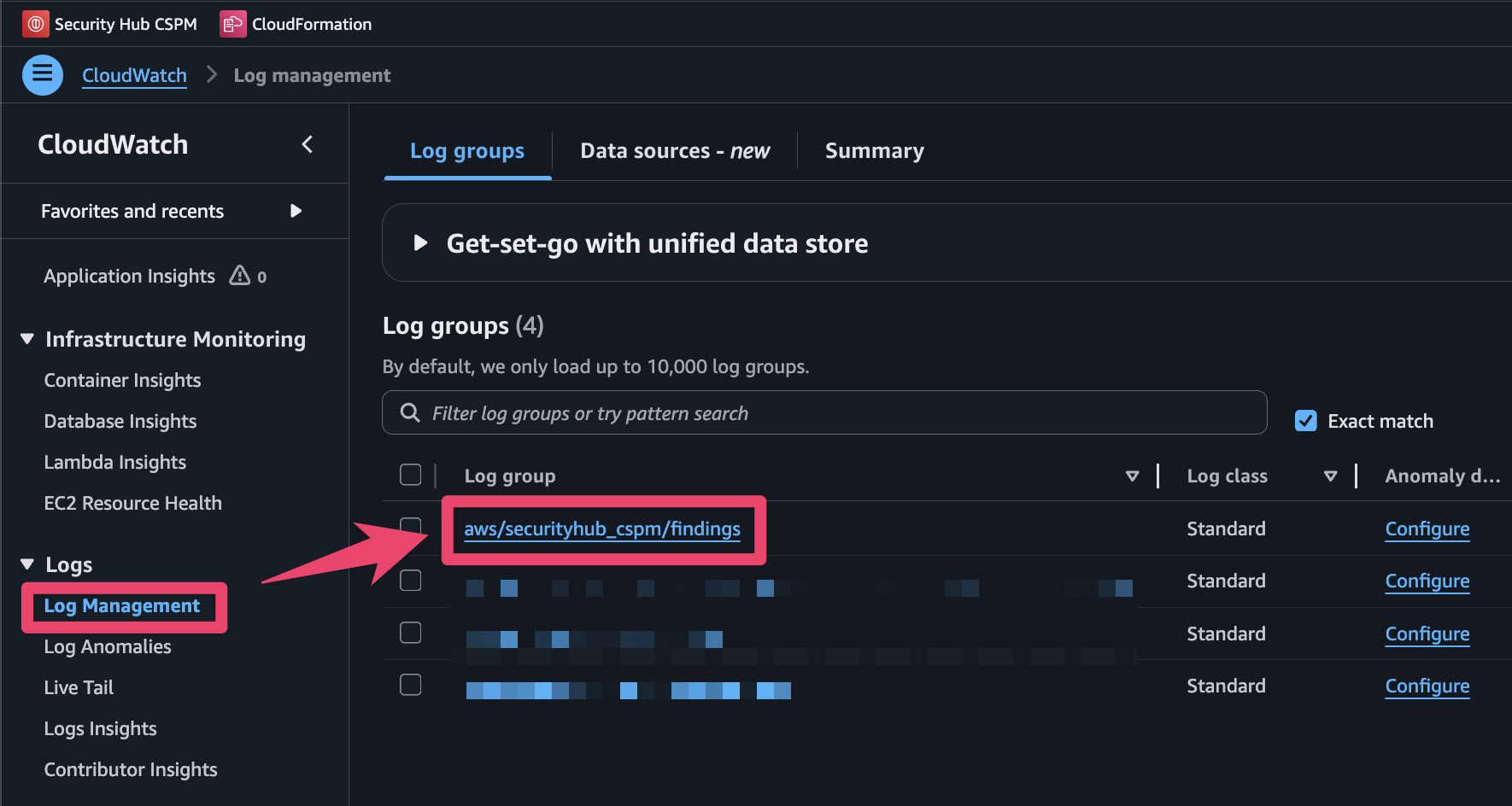Sort by Log group column arrow
Viewport: 1512px width, 806px height.
pyautogui.click(x=1132, y=476)
